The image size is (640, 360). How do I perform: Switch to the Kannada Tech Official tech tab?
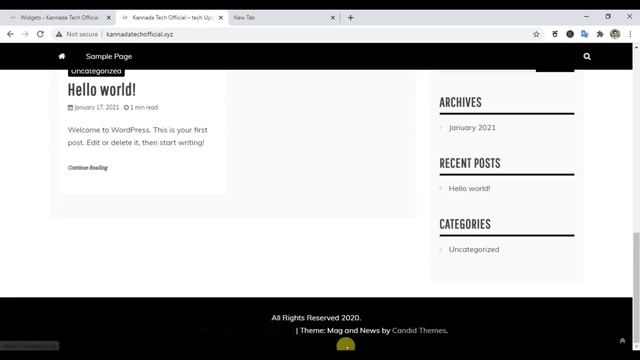click(x=172, y=18)
